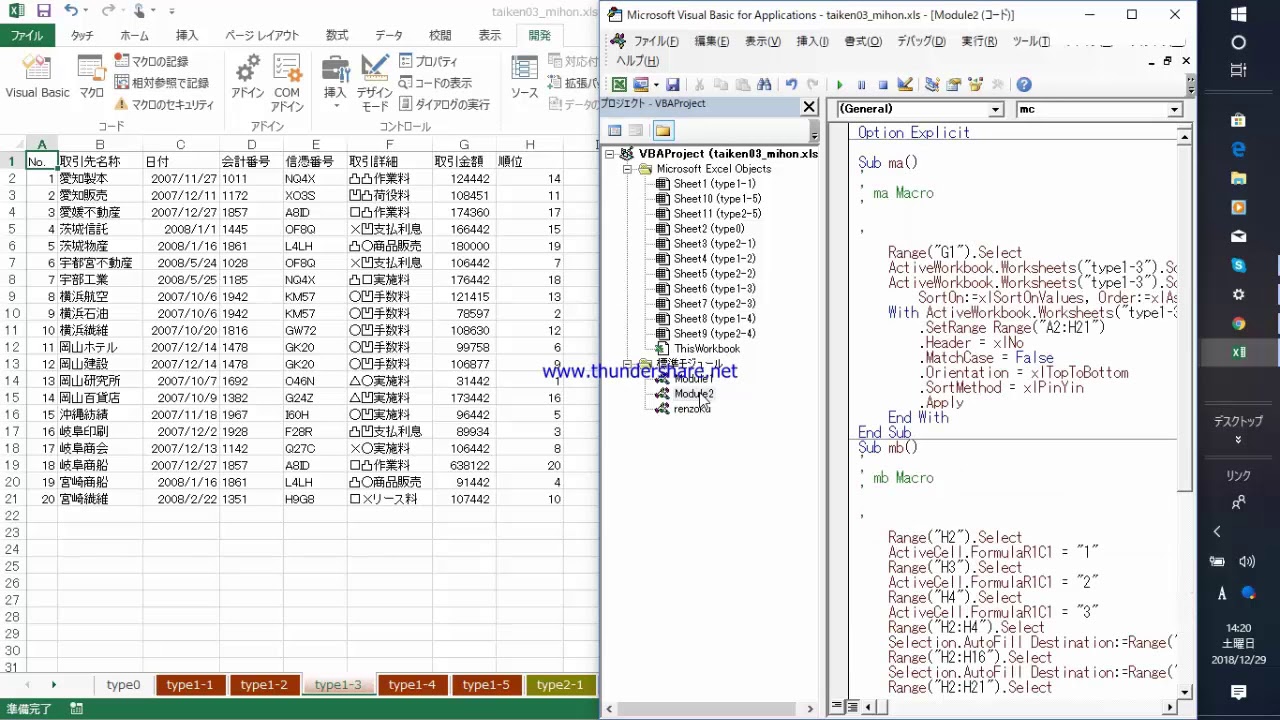Image resolution: width=1280 pixels, height=720 pixels.
Task: Toggle デザインモード (Design Mode) in ribbon
Action: click(375, 82)
